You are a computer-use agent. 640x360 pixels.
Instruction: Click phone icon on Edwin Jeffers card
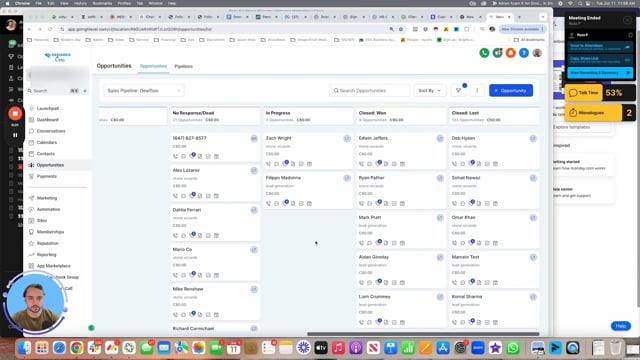point(361,164)
